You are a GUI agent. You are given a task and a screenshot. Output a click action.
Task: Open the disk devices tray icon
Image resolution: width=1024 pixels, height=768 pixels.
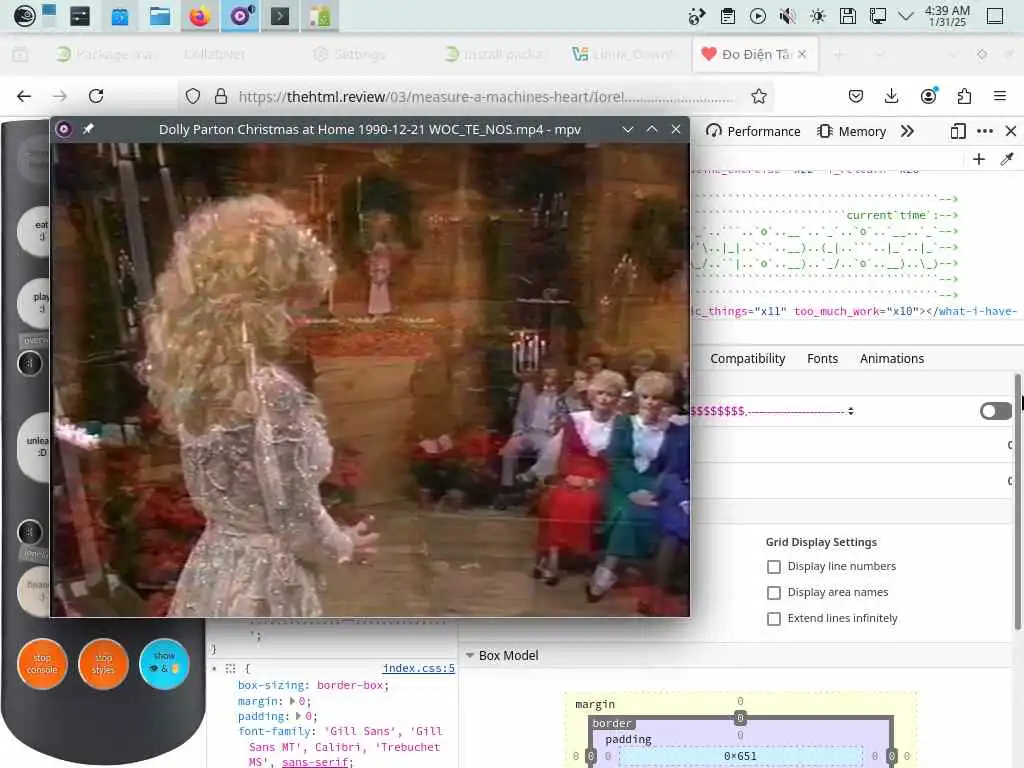(x=848, y=16)
